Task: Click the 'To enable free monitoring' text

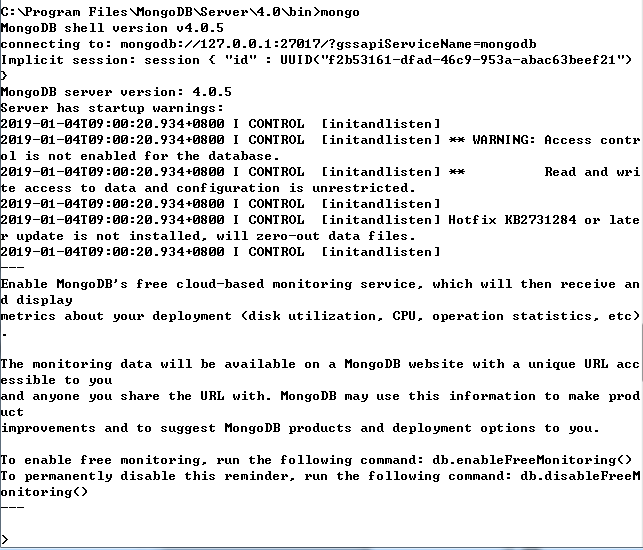Action: point(100,460)
